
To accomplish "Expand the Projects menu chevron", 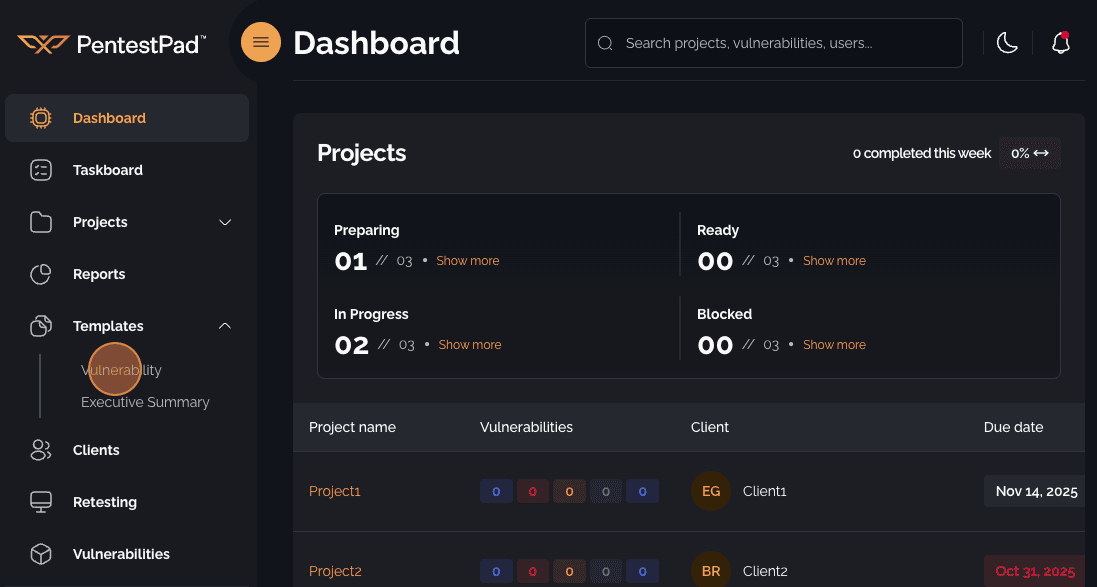I will 224,222.
